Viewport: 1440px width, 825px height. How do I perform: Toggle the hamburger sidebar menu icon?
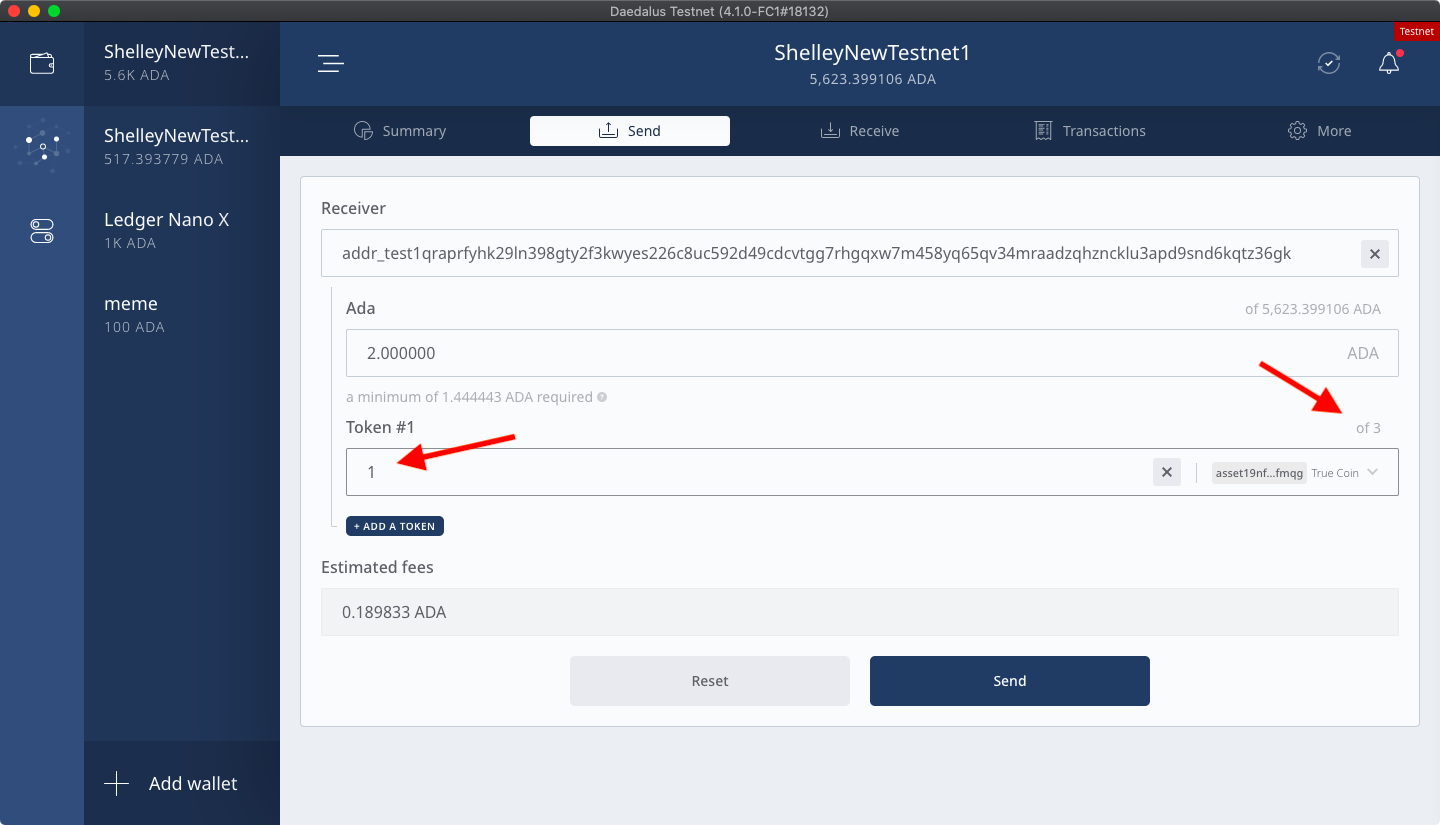pos(331,64)
